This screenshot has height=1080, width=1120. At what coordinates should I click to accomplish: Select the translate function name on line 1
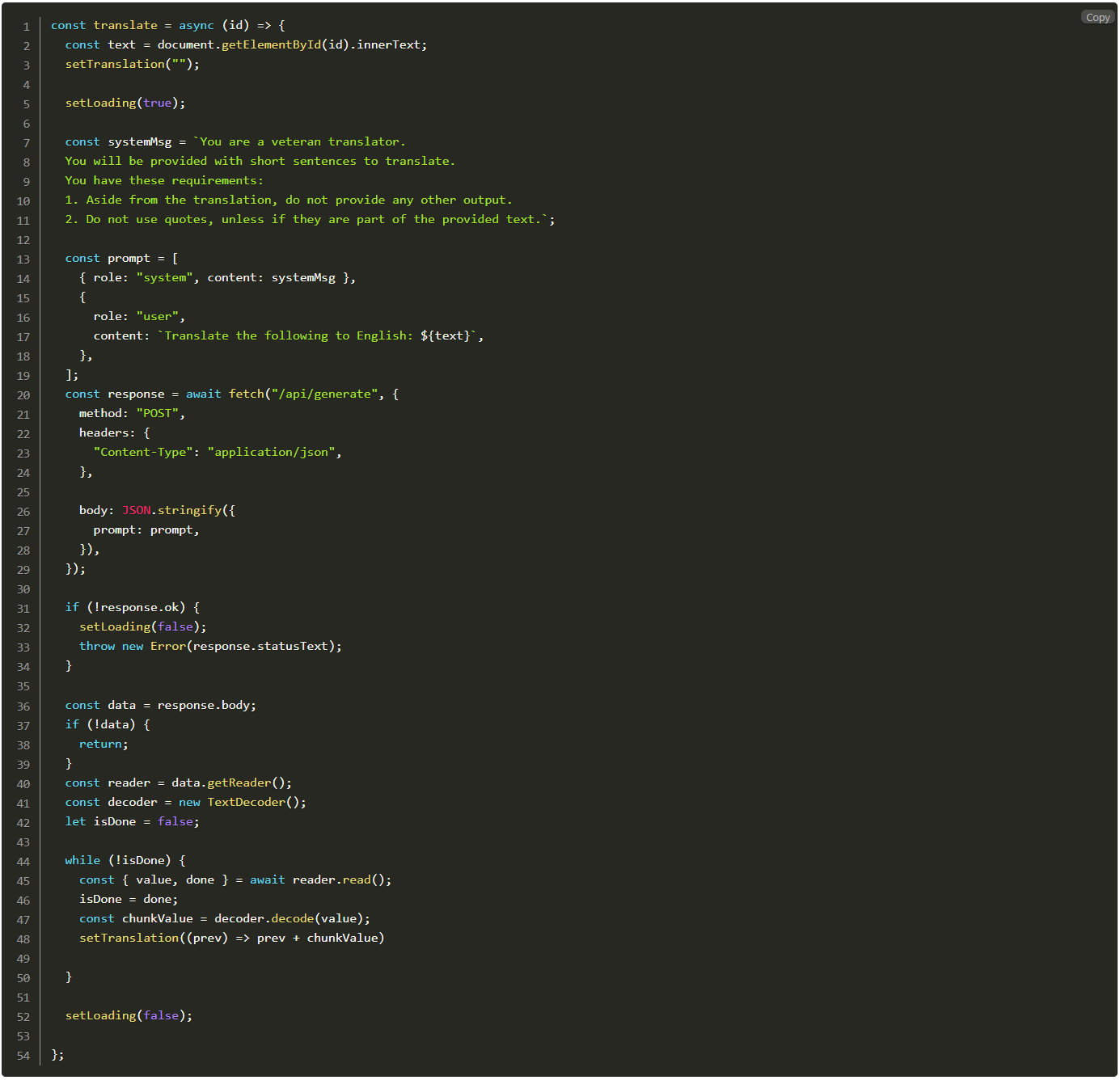pyautogui.click(x=125, y=25)
